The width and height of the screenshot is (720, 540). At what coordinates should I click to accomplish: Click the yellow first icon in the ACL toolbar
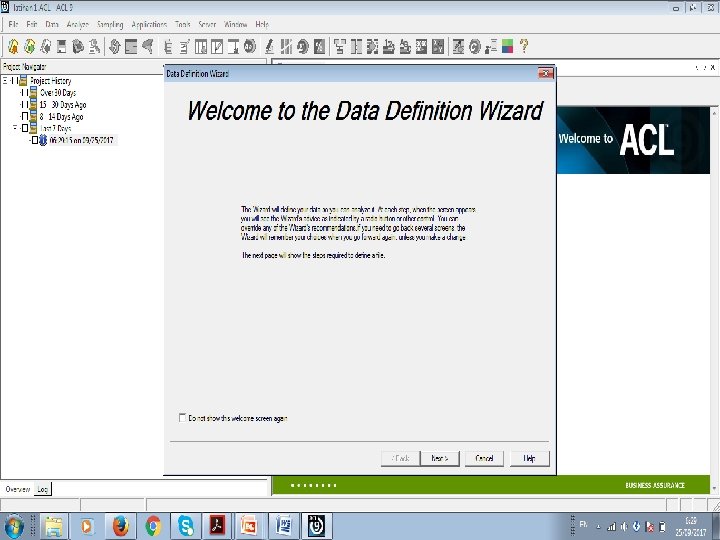[13, 46]
